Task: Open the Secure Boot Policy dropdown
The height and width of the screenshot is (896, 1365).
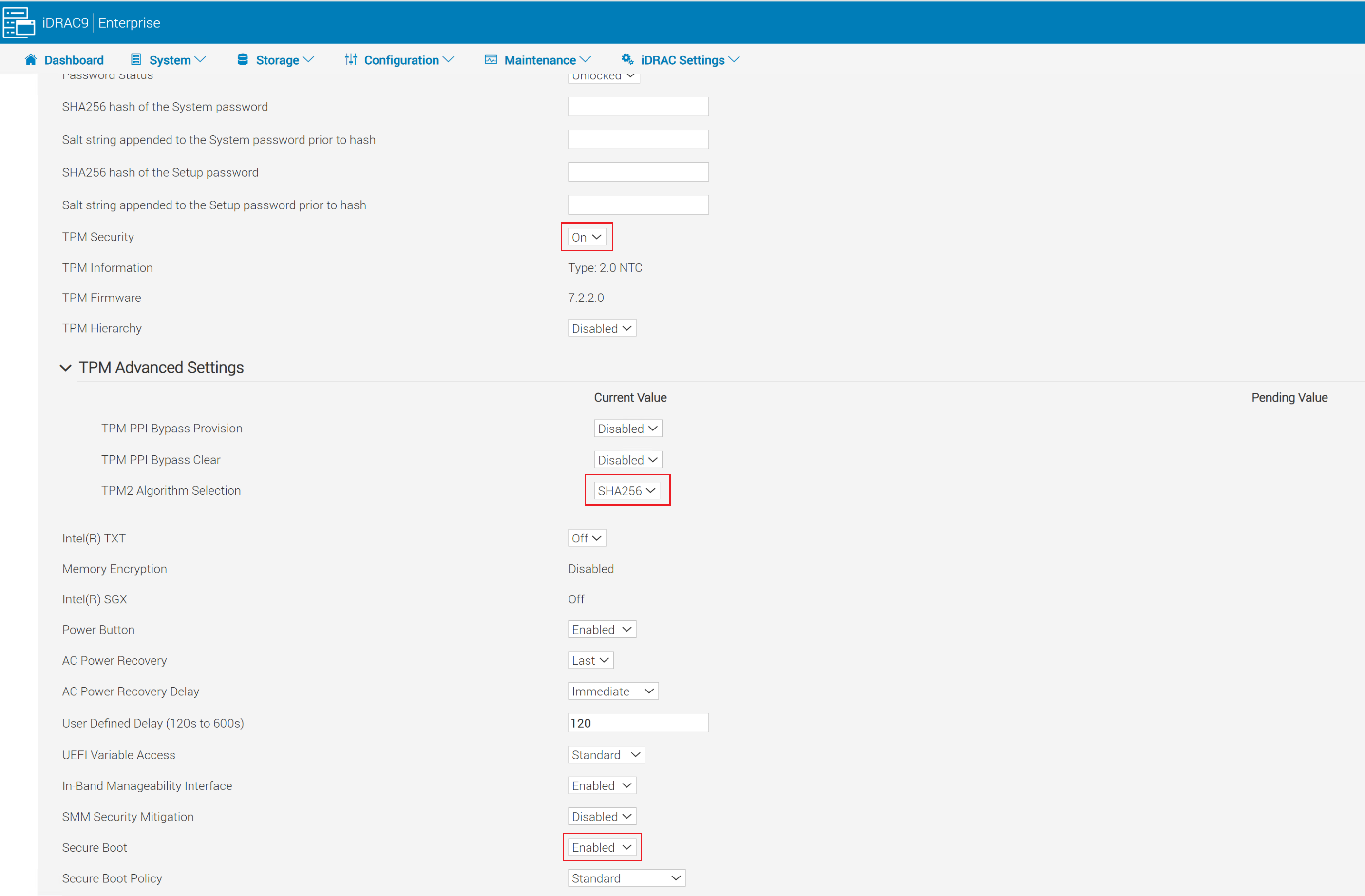Action: 626,877
